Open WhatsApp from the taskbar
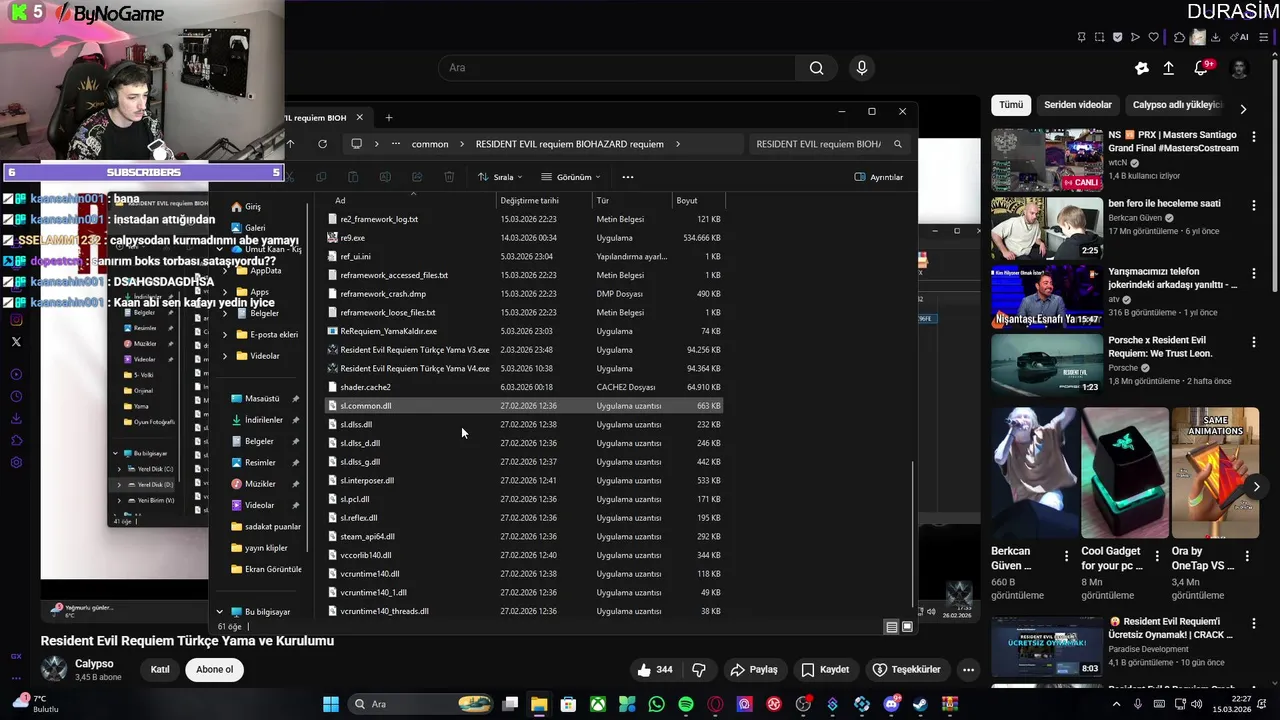Screen dimensions: 1280x720 [656, 705]
